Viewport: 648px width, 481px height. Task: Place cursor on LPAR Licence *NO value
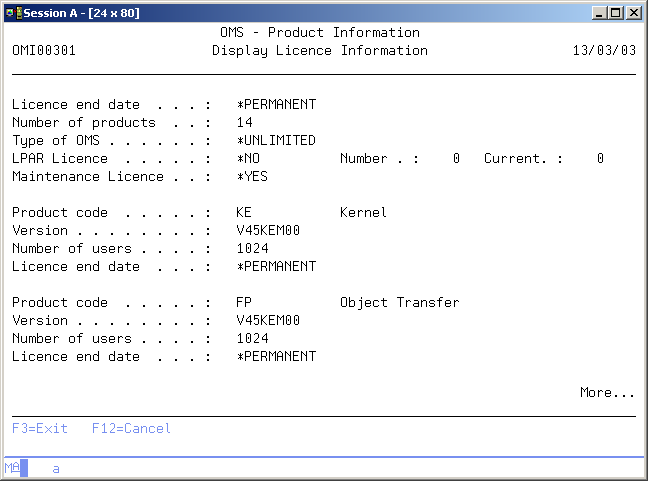[x=247, y=159]
